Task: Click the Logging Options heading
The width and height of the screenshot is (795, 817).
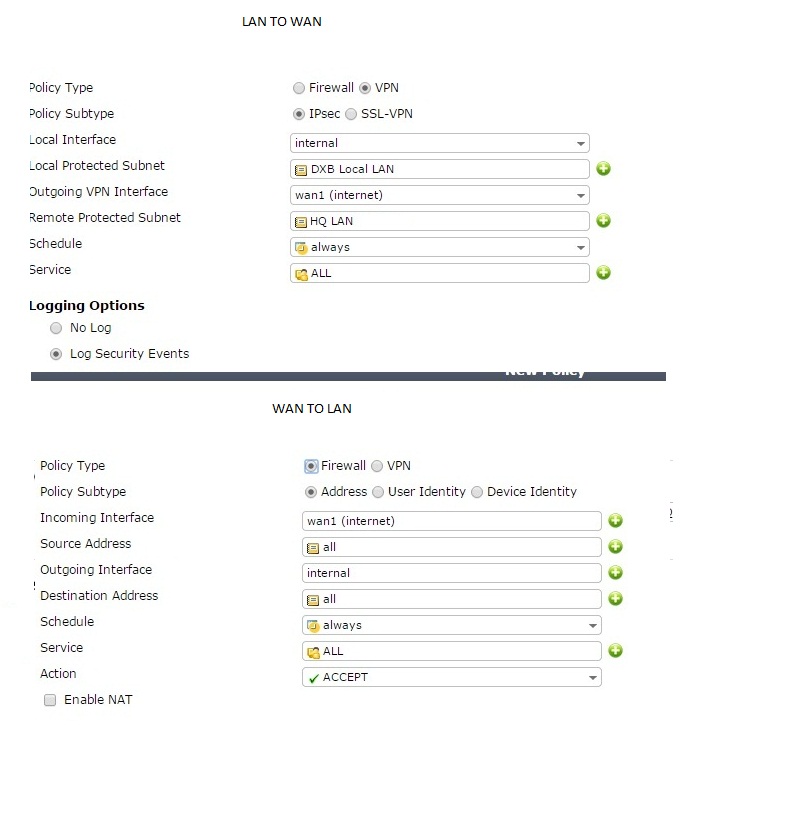Action: coord(87,305)
